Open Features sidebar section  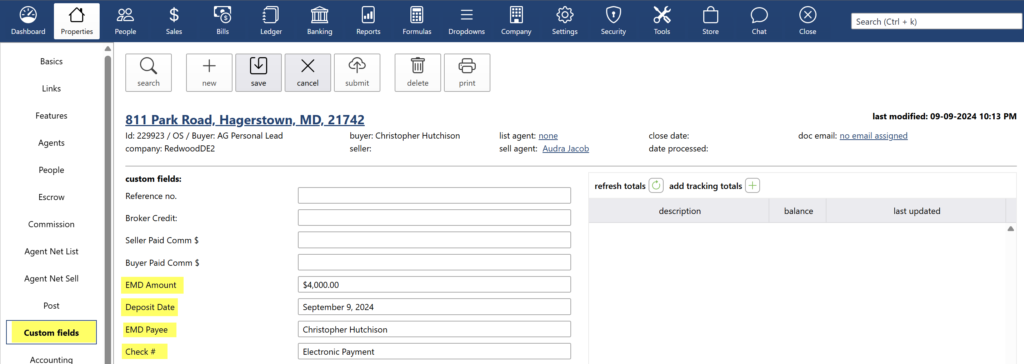click(x=52, y=116)
